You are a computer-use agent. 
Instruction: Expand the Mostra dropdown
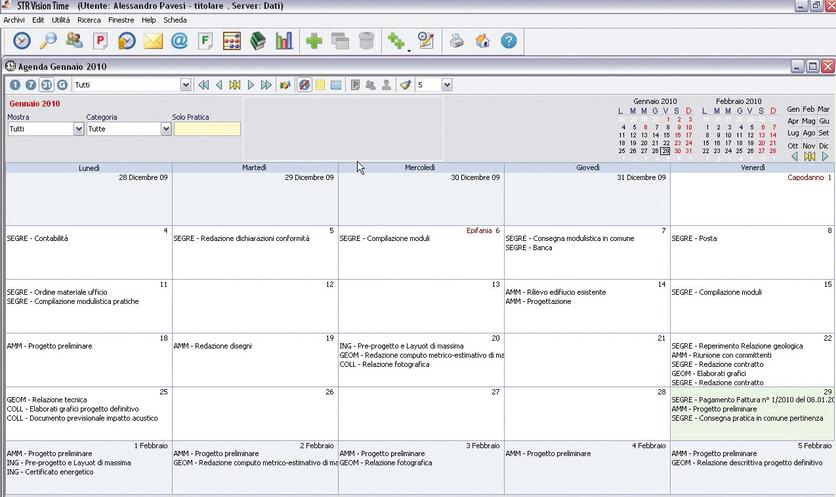pos(79,129)
